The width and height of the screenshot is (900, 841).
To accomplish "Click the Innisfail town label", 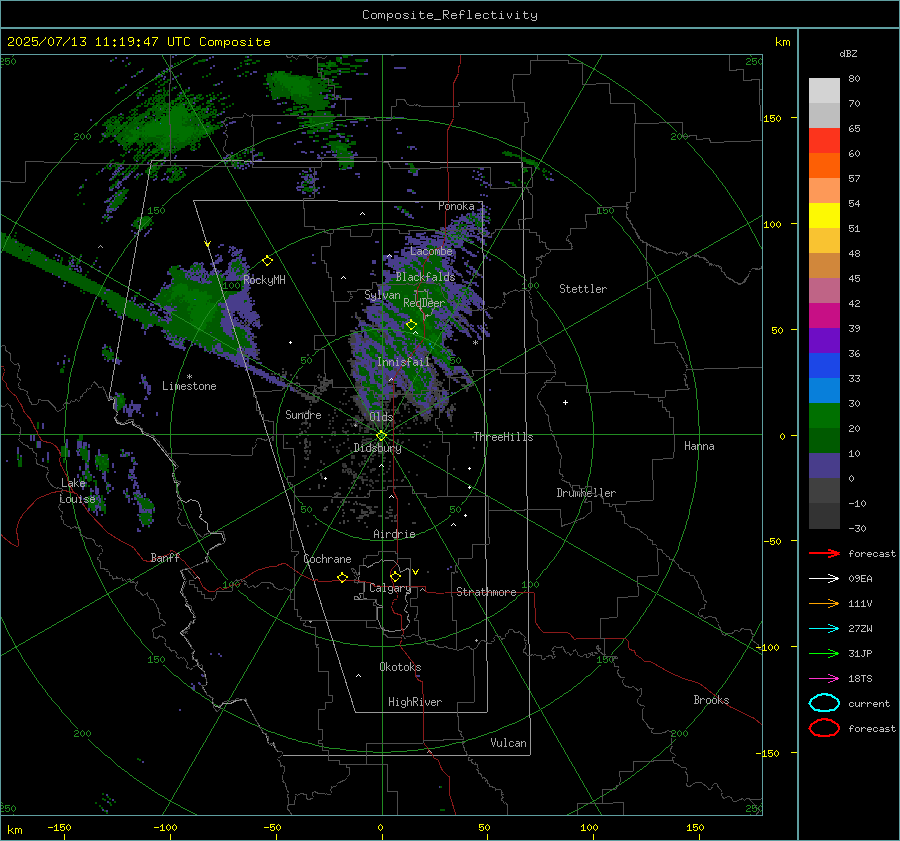I will coord(403,362).
